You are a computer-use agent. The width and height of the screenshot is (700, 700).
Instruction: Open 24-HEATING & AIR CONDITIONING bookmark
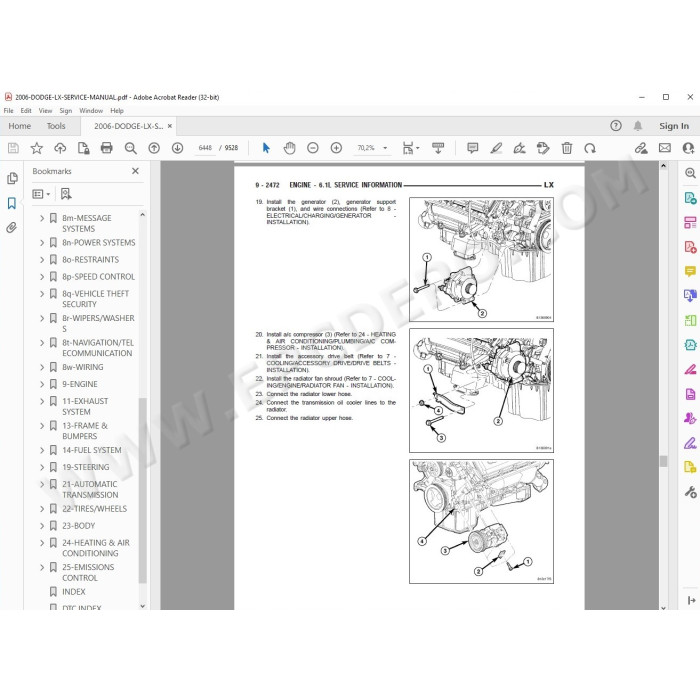96,548
